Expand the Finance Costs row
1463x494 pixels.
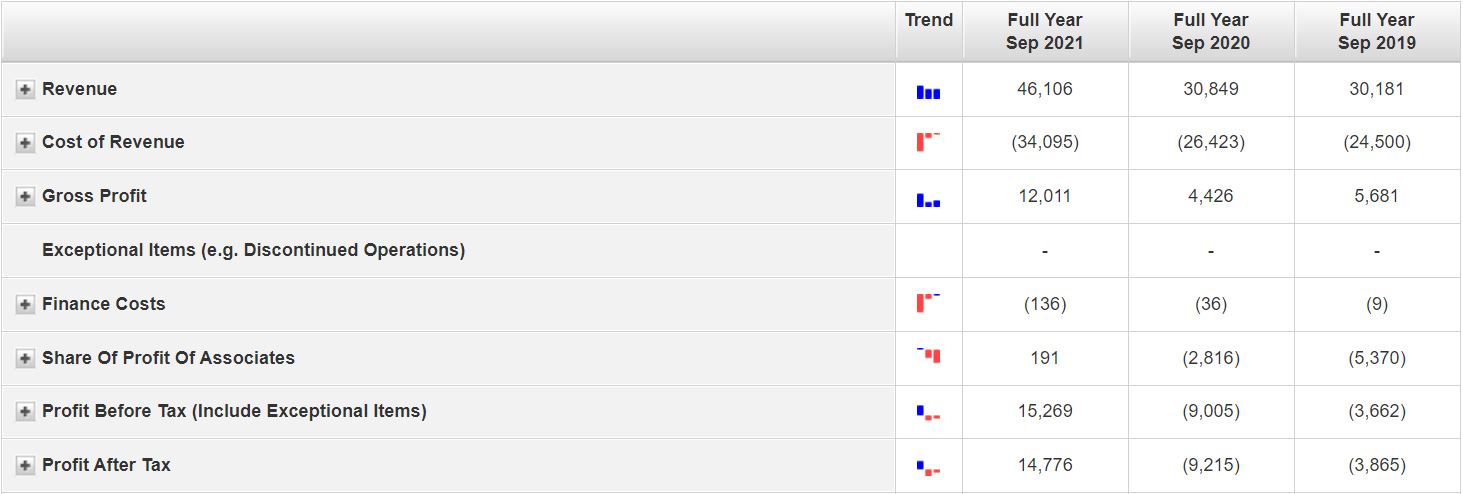(x=25, y=305)
